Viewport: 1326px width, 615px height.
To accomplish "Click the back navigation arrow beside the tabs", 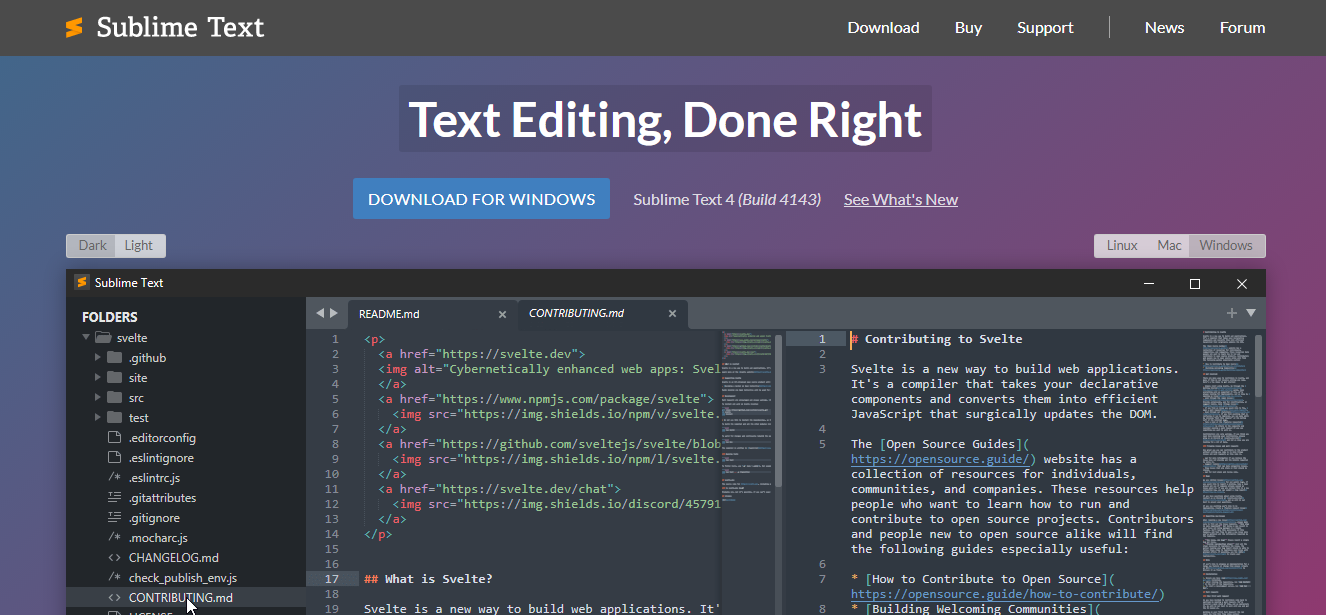I will [318, 312].
